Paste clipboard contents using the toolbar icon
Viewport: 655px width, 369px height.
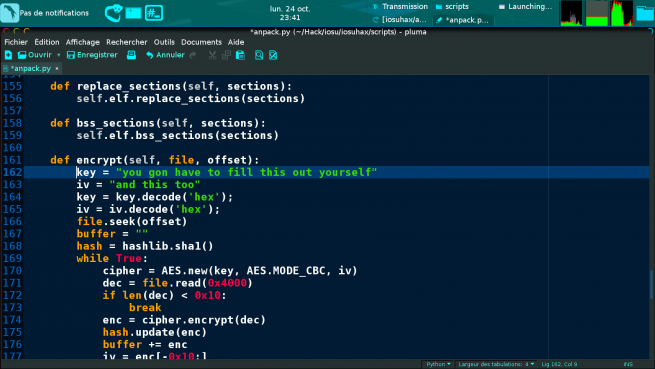(240, 55)
